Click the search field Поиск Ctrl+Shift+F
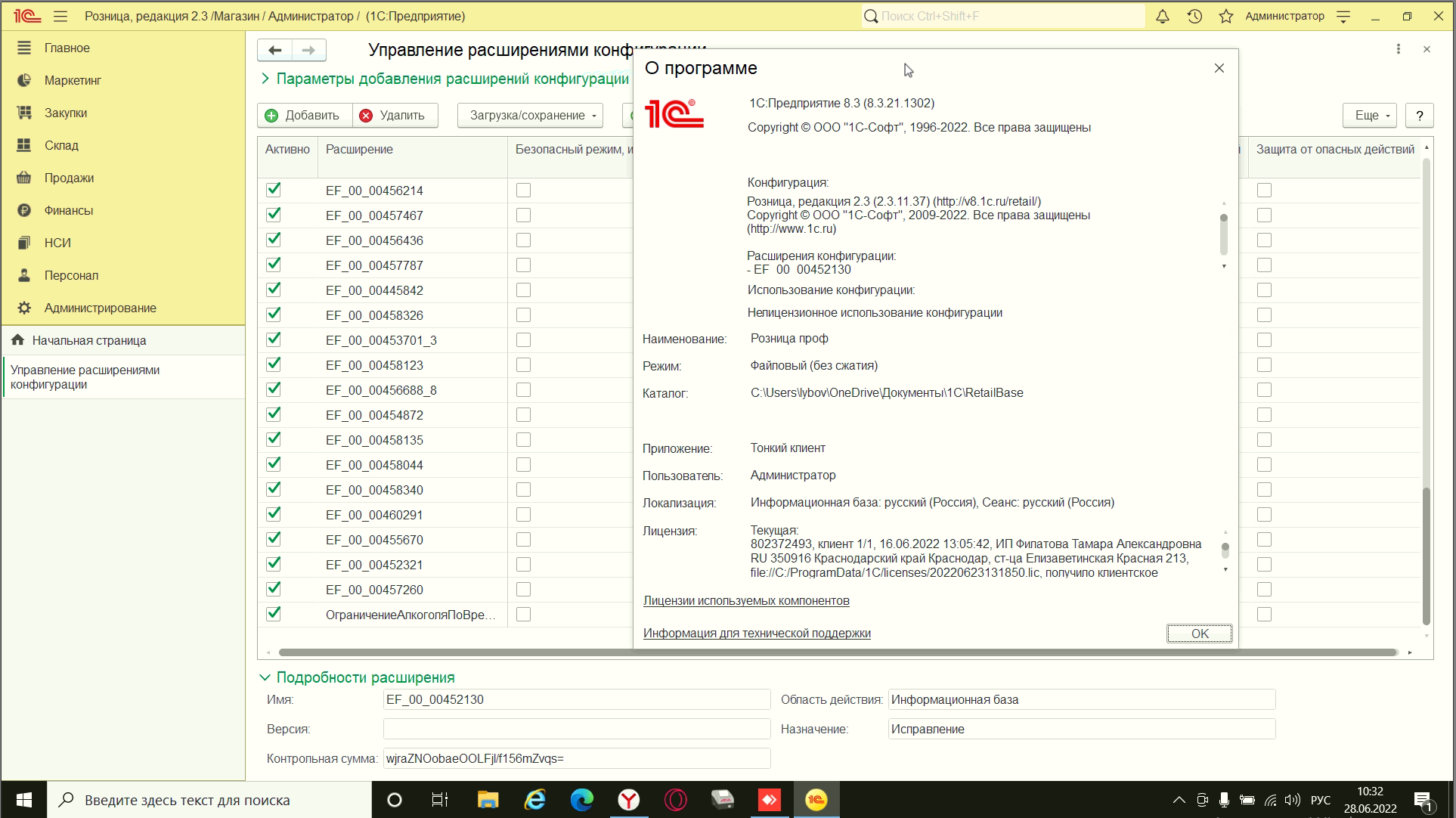 [x=1004, y=16]
